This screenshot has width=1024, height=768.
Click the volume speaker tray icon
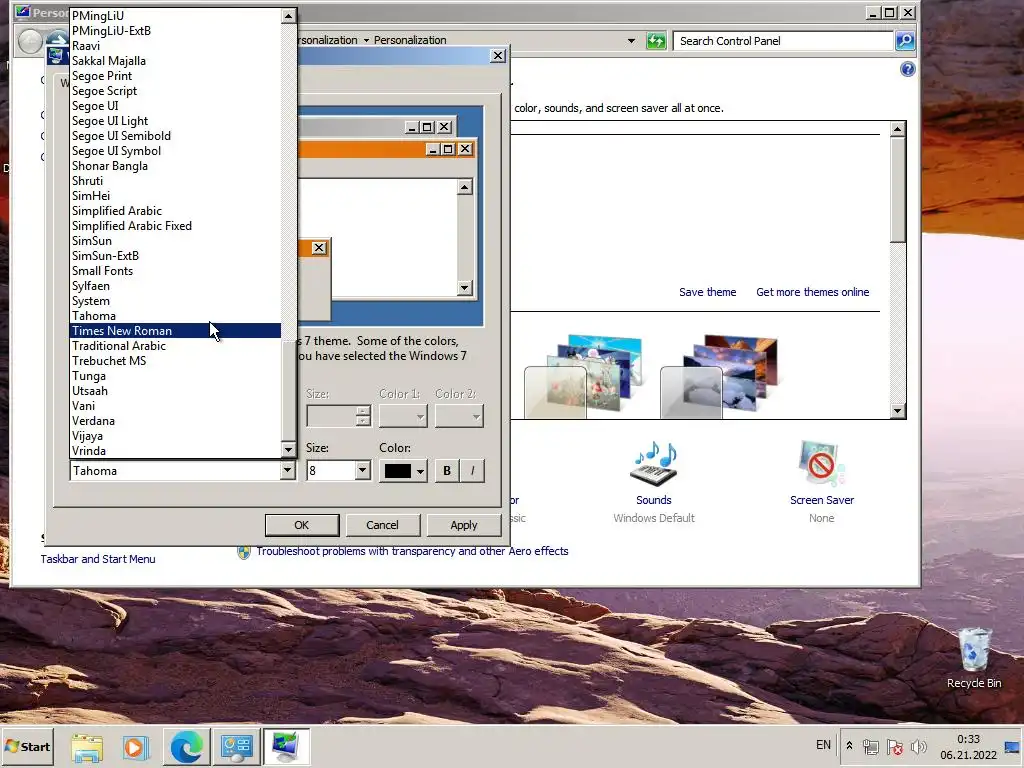tap(918, 746)
